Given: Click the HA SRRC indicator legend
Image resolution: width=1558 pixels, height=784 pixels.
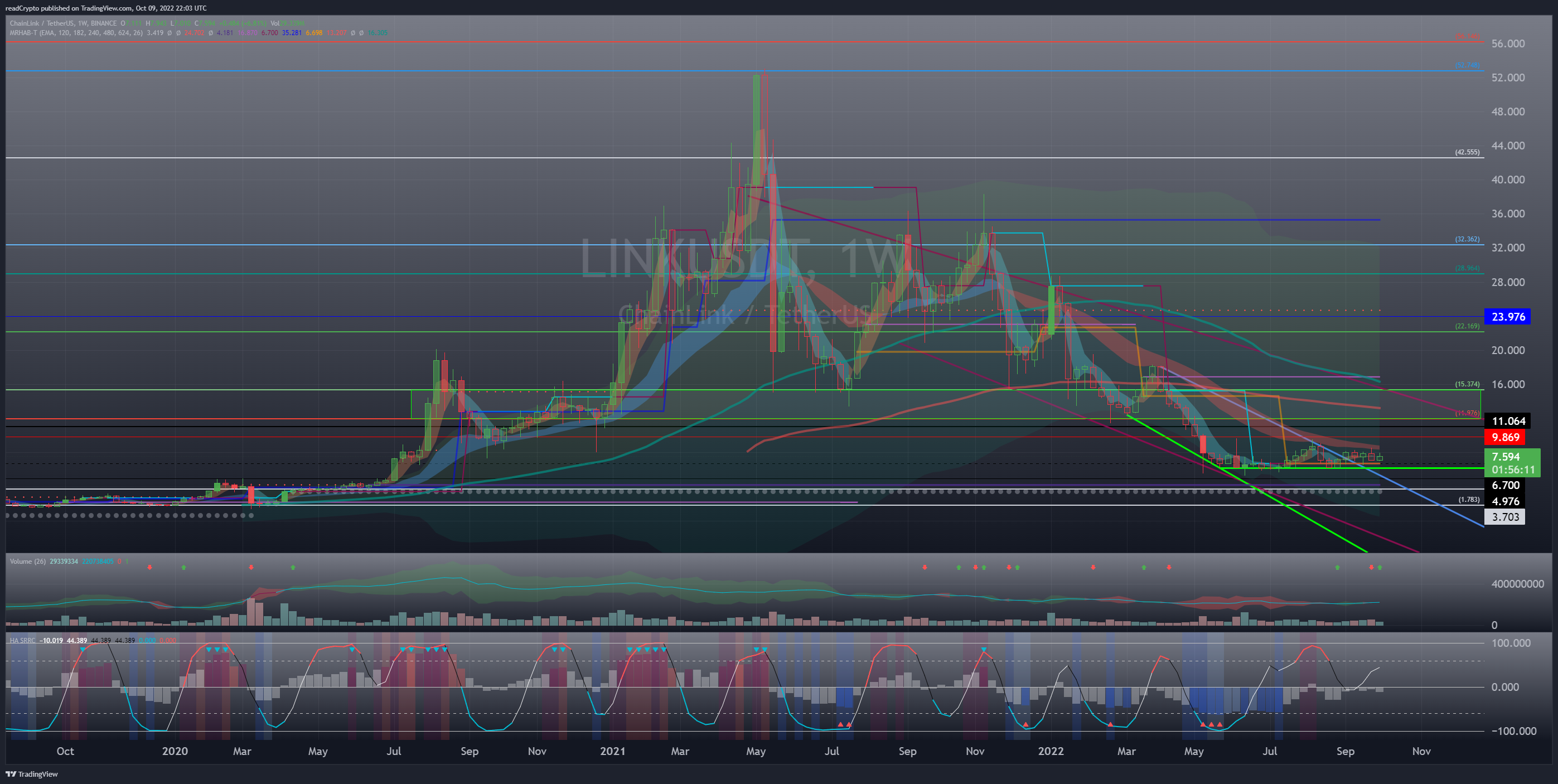Looking at the screenshot, I should [23, 640].
